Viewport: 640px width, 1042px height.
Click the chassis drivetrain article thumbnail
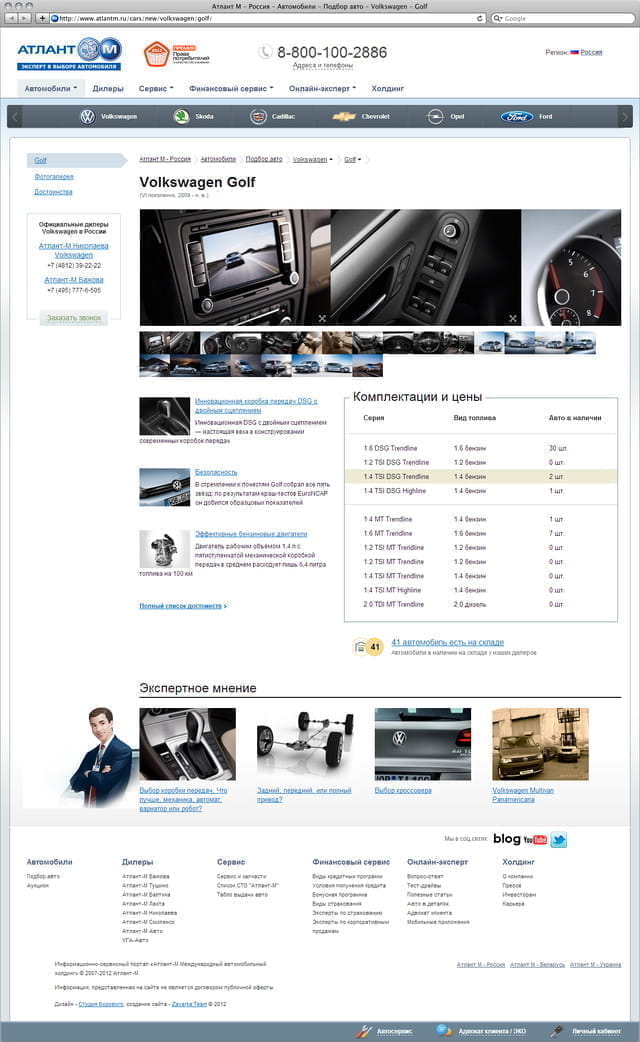pyautogui.click(x=305, y=744)
